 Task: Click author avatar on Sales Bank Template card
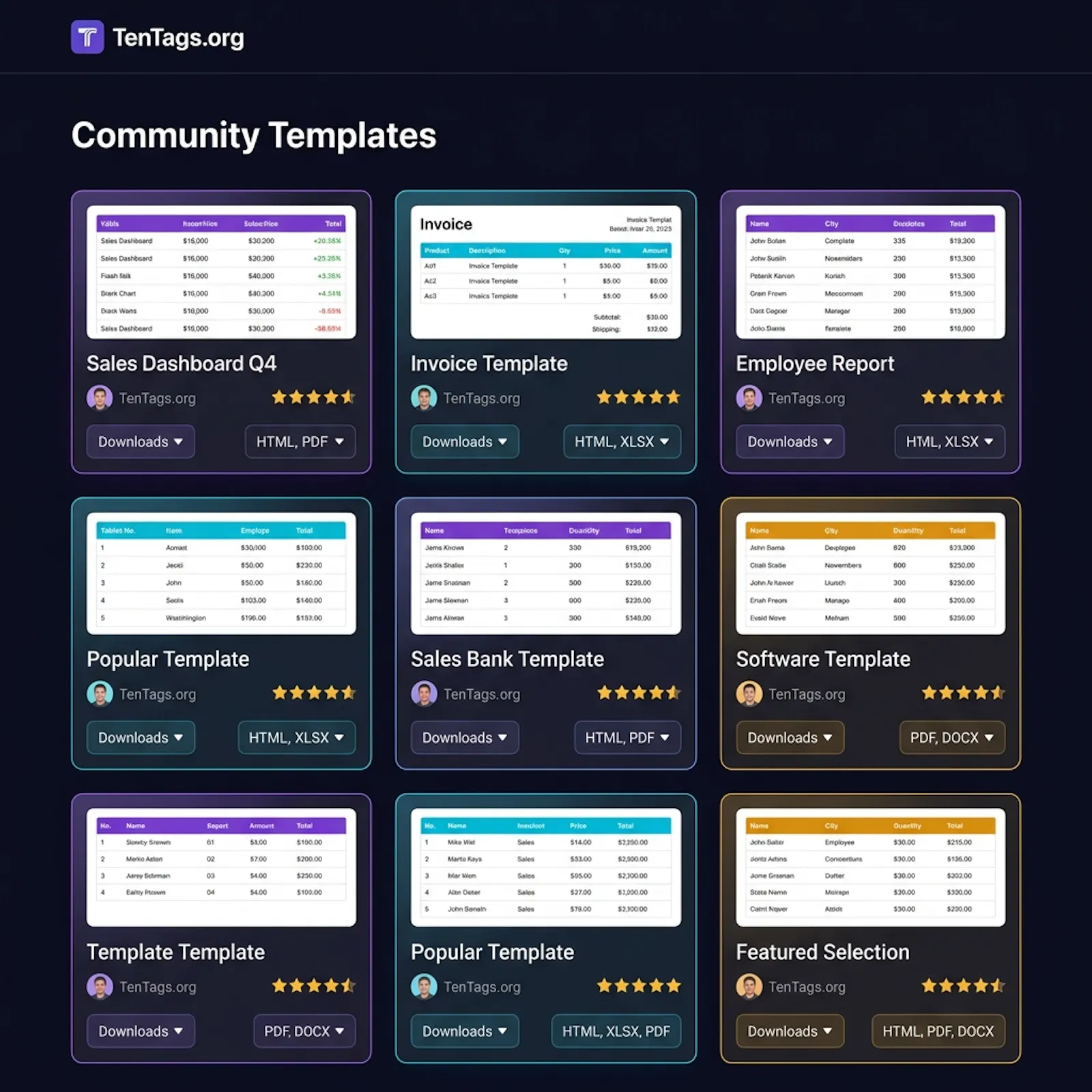click(424, 694)
